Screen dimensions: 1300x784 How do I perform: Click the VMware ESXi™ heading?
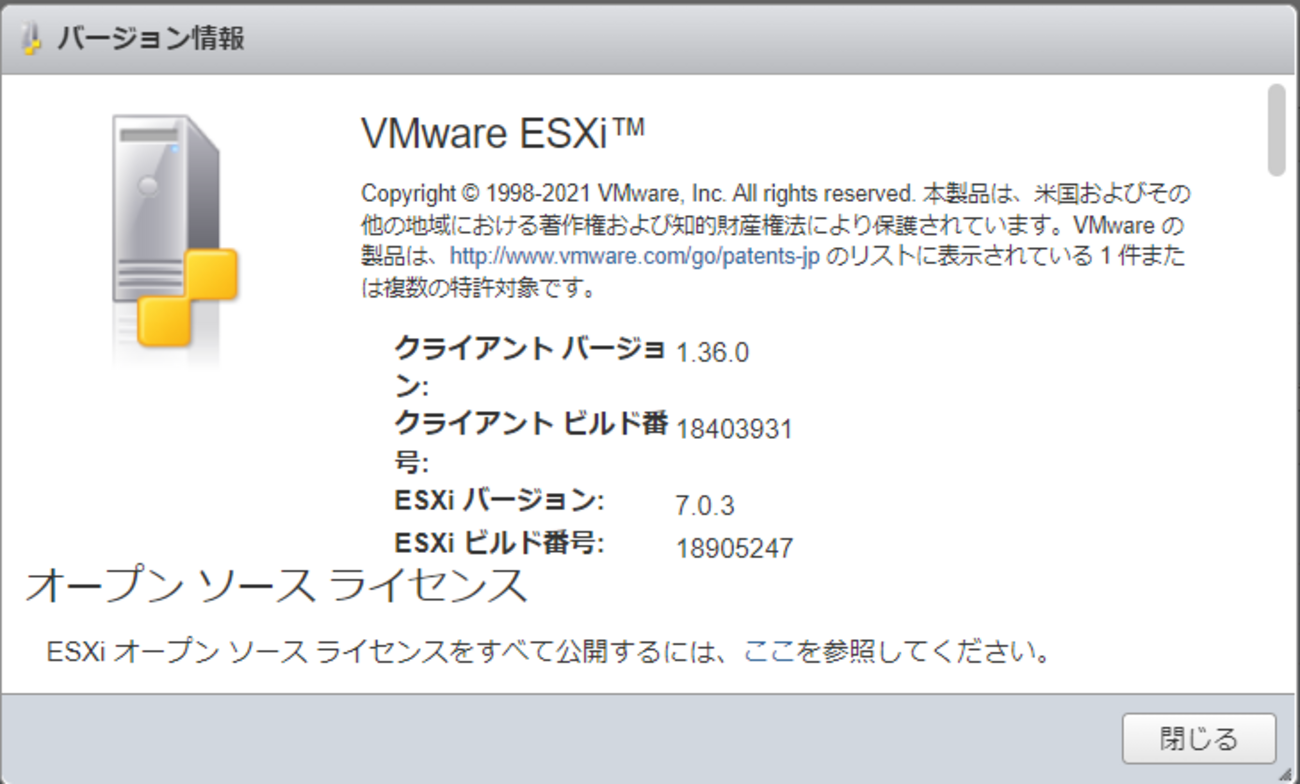click(x=503, y=134)
